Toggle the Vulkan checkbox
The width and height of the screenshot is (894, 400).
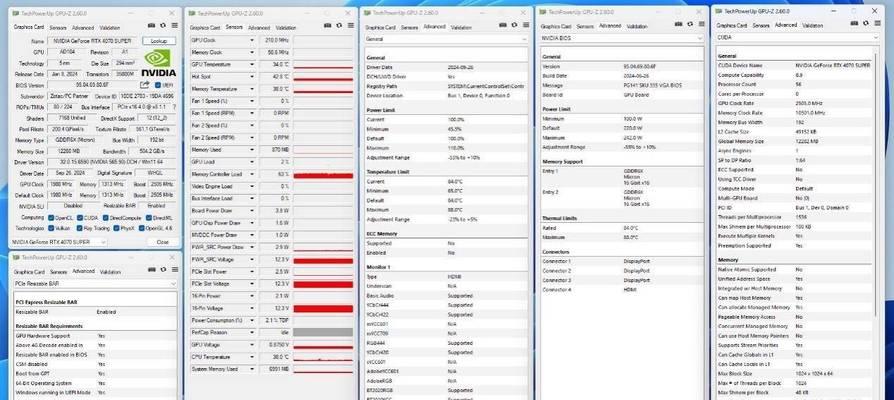tap(51, 228)
